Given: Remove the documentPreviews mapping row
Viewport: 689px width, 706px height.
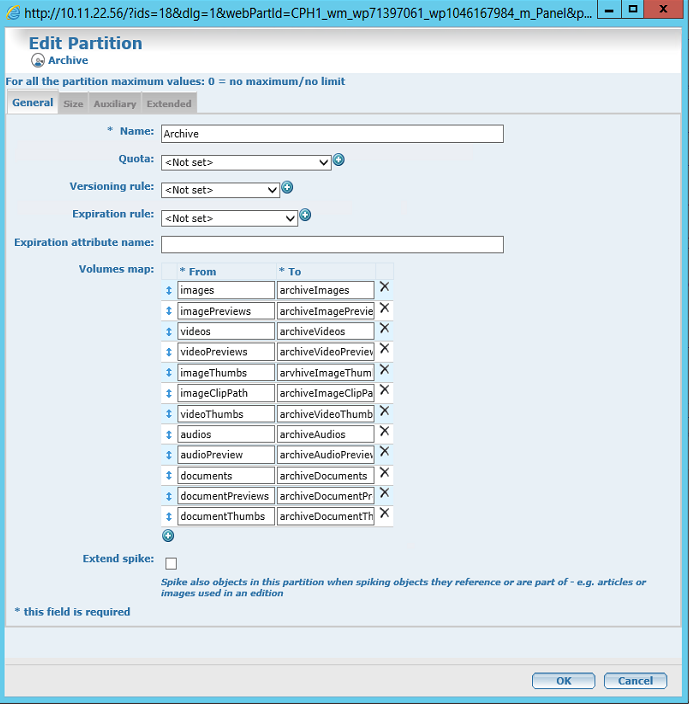Looking at the screenshot, I should tap(384, 493).
